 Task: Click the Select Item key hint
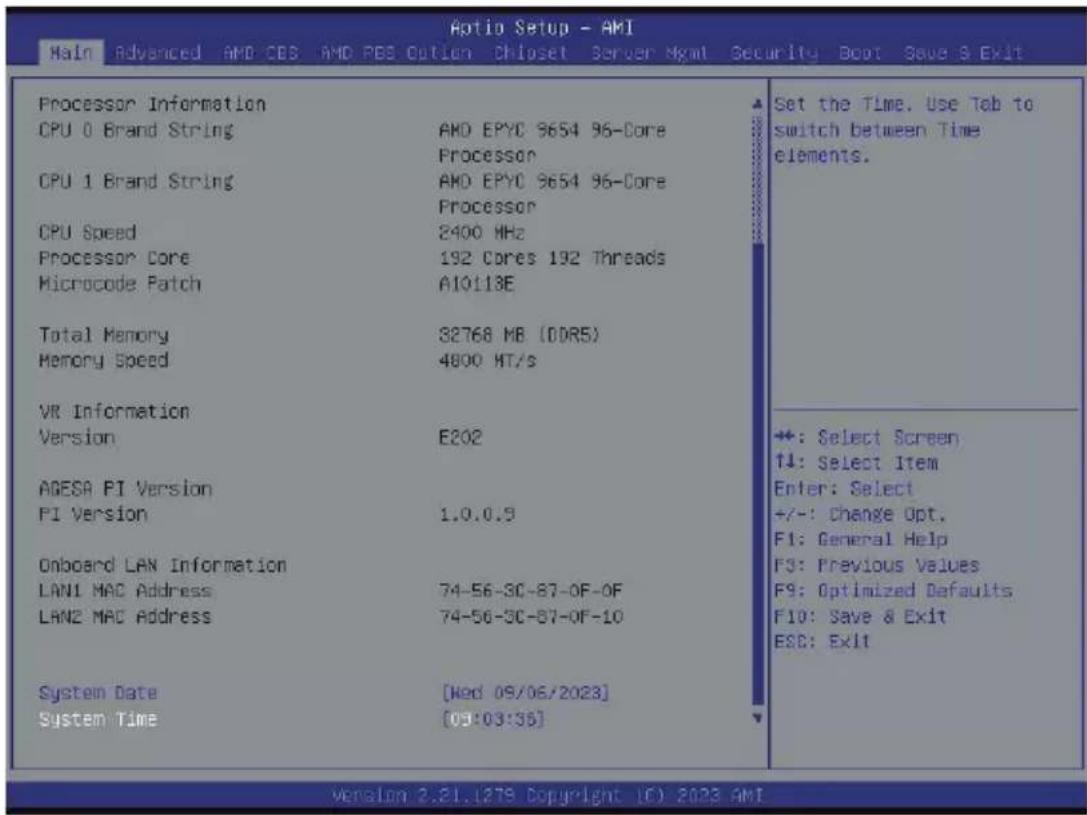[856, 463]
